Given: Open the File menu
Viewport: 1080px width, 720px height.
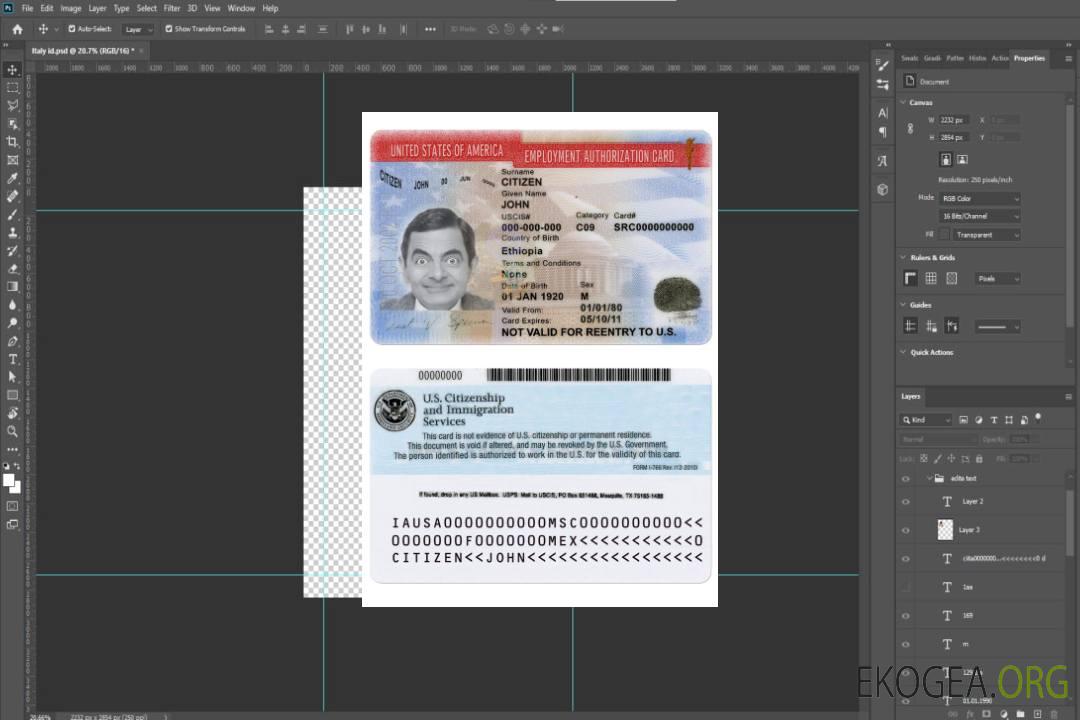Looking at the screenshot, I should click(x=27, y=8).
